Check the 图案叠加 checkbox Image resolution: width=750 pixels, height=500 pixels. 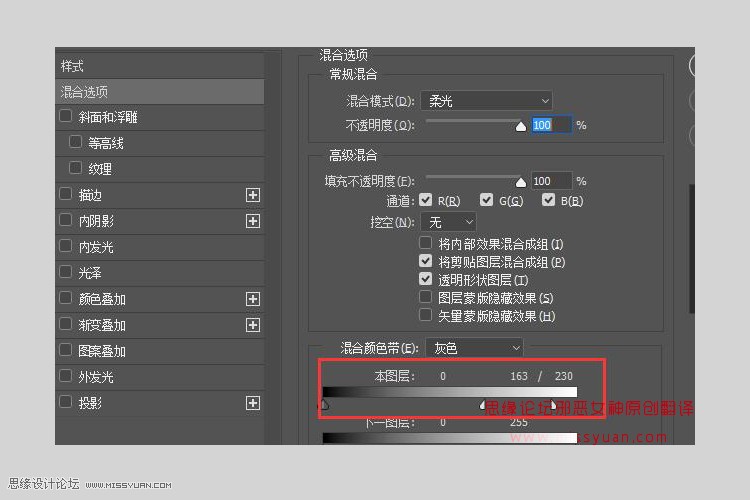coord(66,350)
